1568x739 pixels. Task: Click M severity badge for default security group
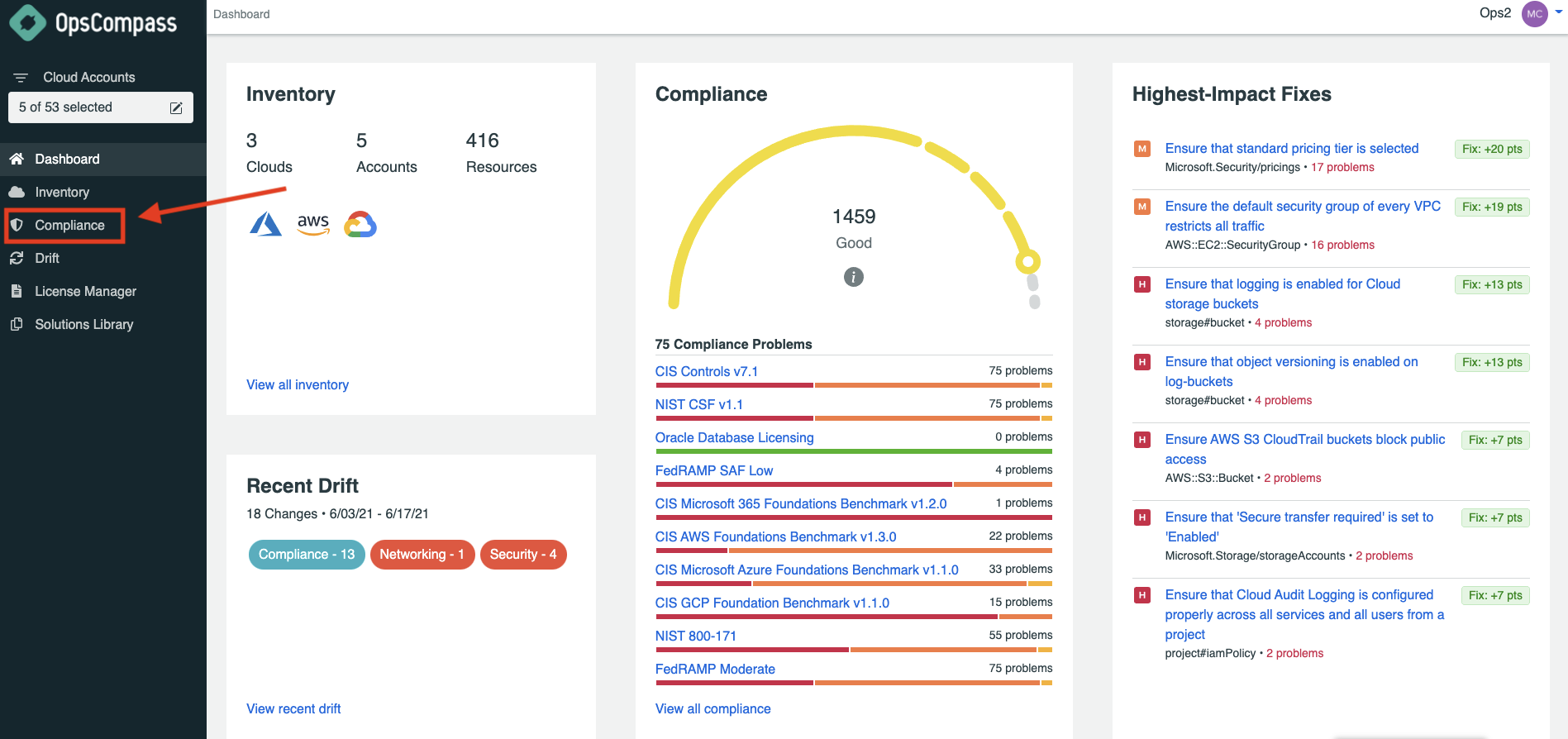click(1142, 207)
